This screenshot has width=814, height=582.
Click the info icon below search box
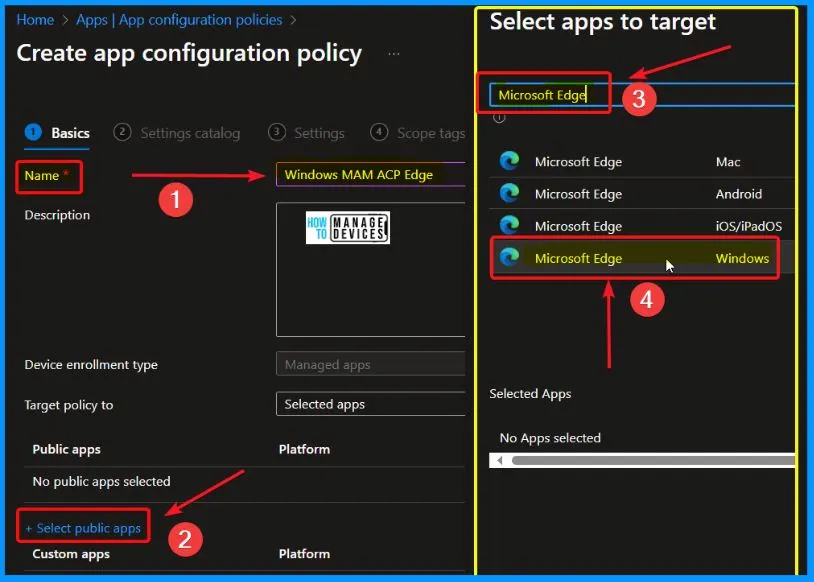click(499, 118)
